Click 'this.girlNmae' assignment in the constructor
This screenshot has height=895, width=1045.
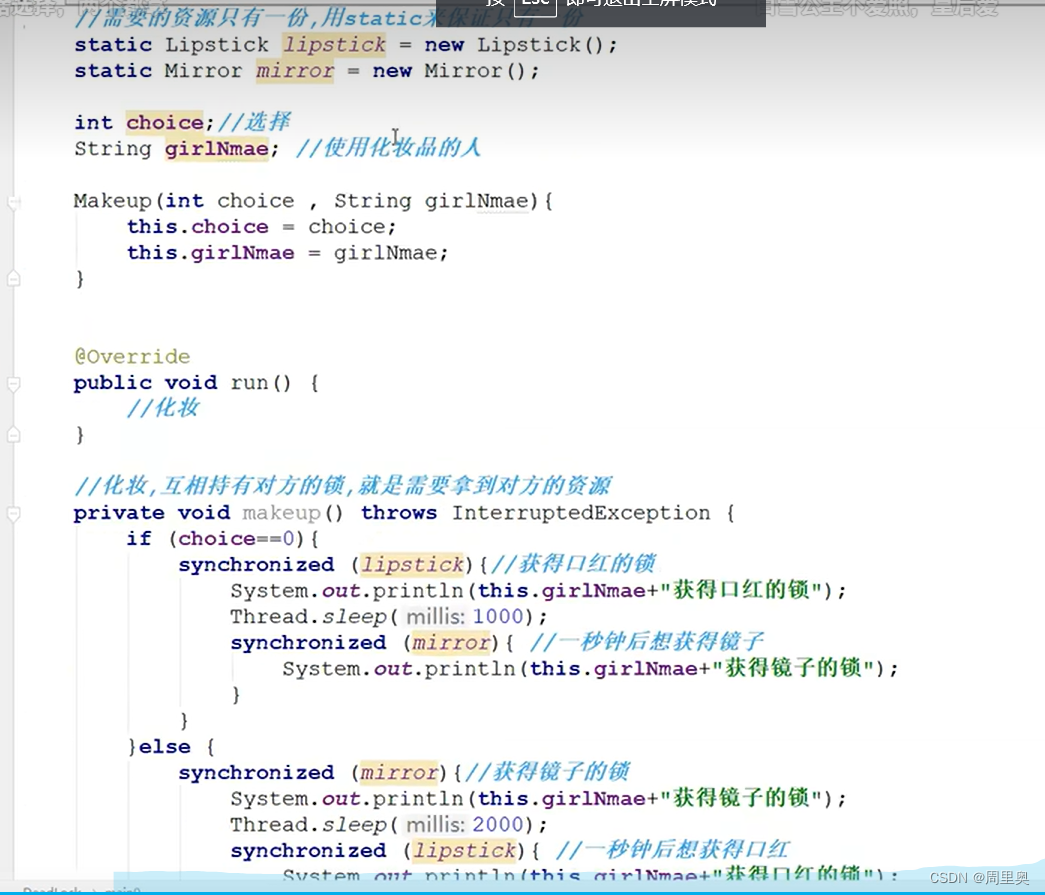click(x=211, y=253)
